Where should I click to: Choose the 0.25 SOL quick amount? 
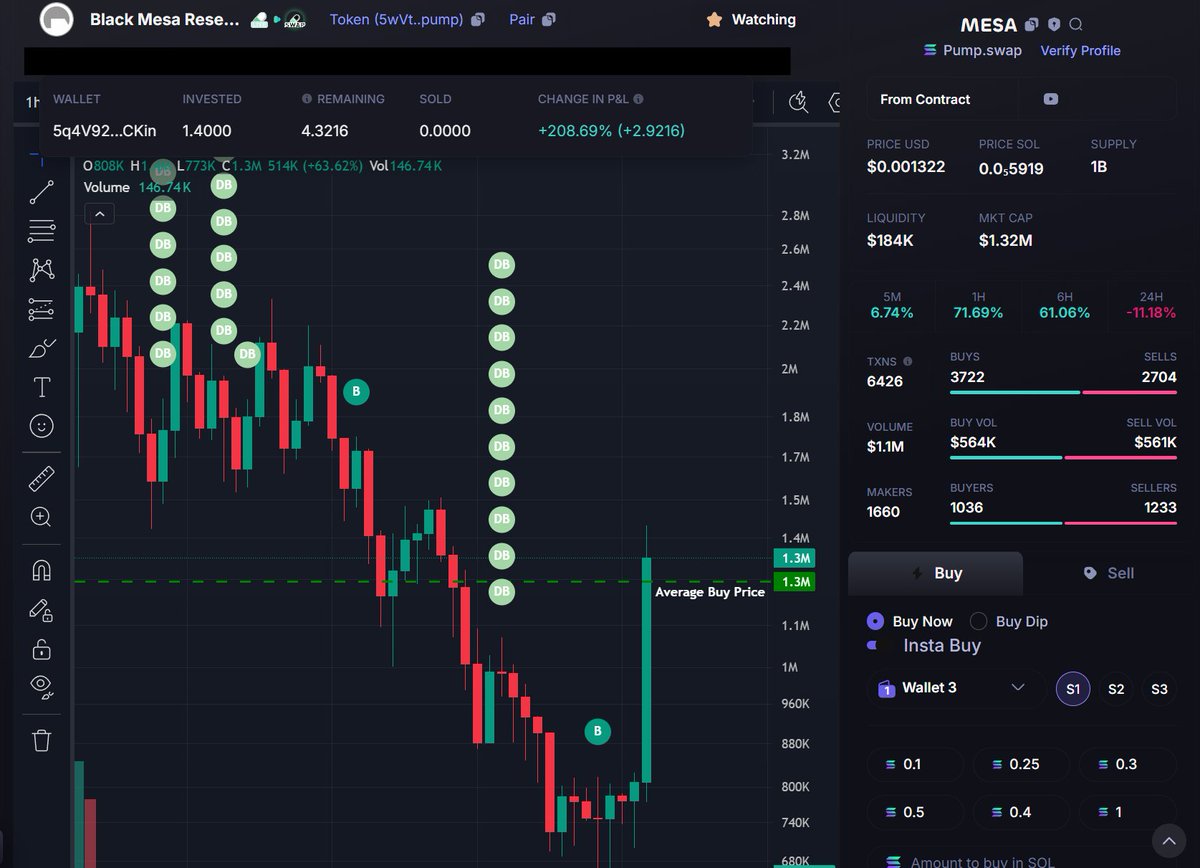coord(1021,764)
